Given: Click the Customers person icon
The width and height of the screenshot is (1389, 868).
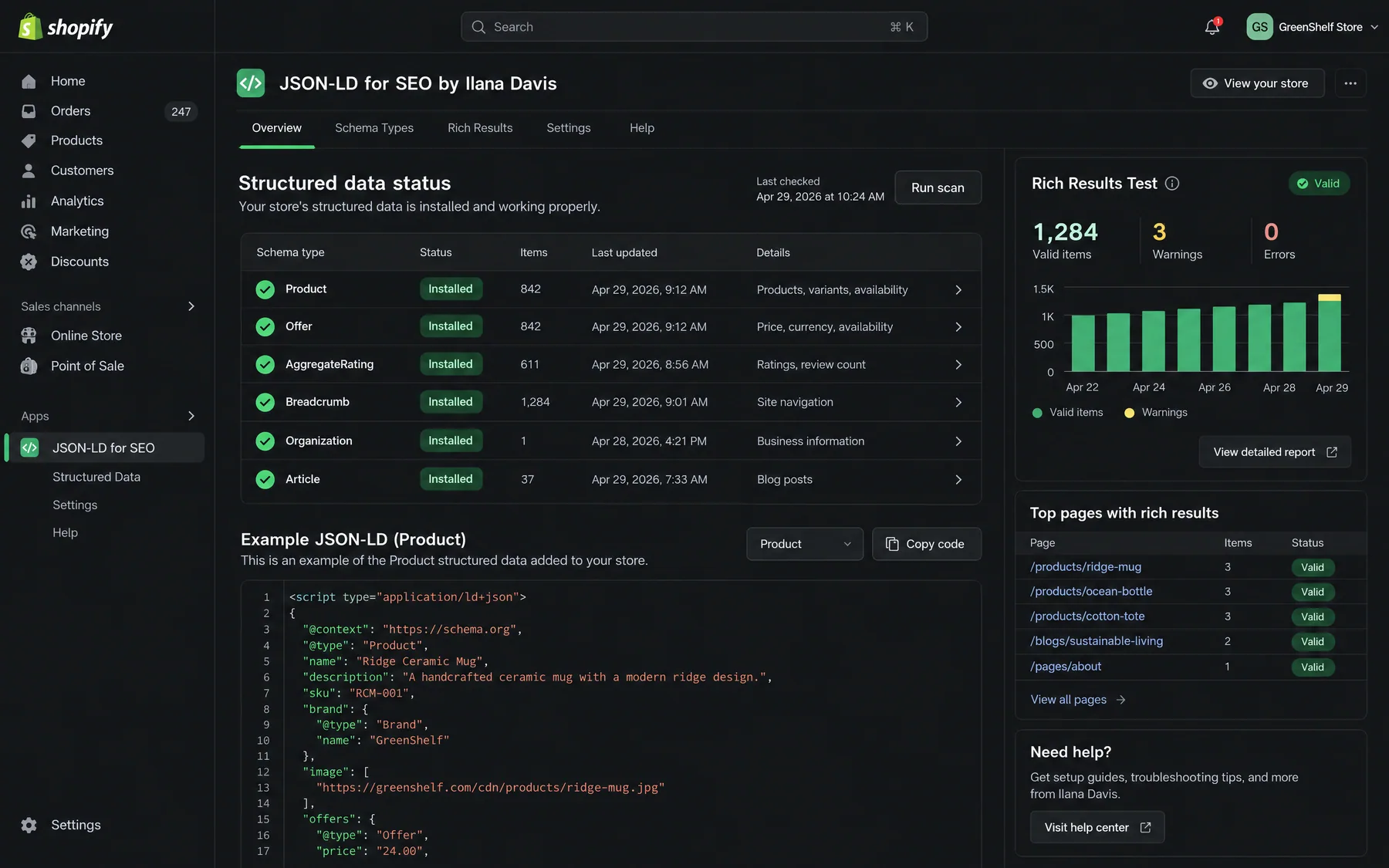Looking at the screenshot, I should [x=29, y=171].
